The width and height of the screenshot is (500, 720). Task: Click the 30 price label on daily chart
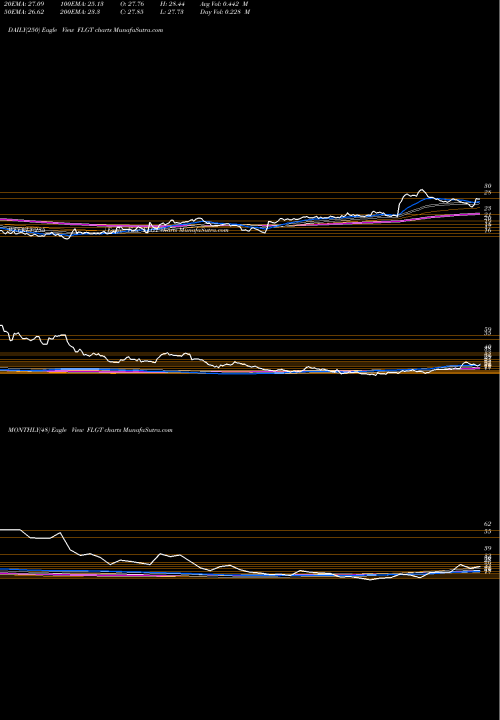[488, 186]
